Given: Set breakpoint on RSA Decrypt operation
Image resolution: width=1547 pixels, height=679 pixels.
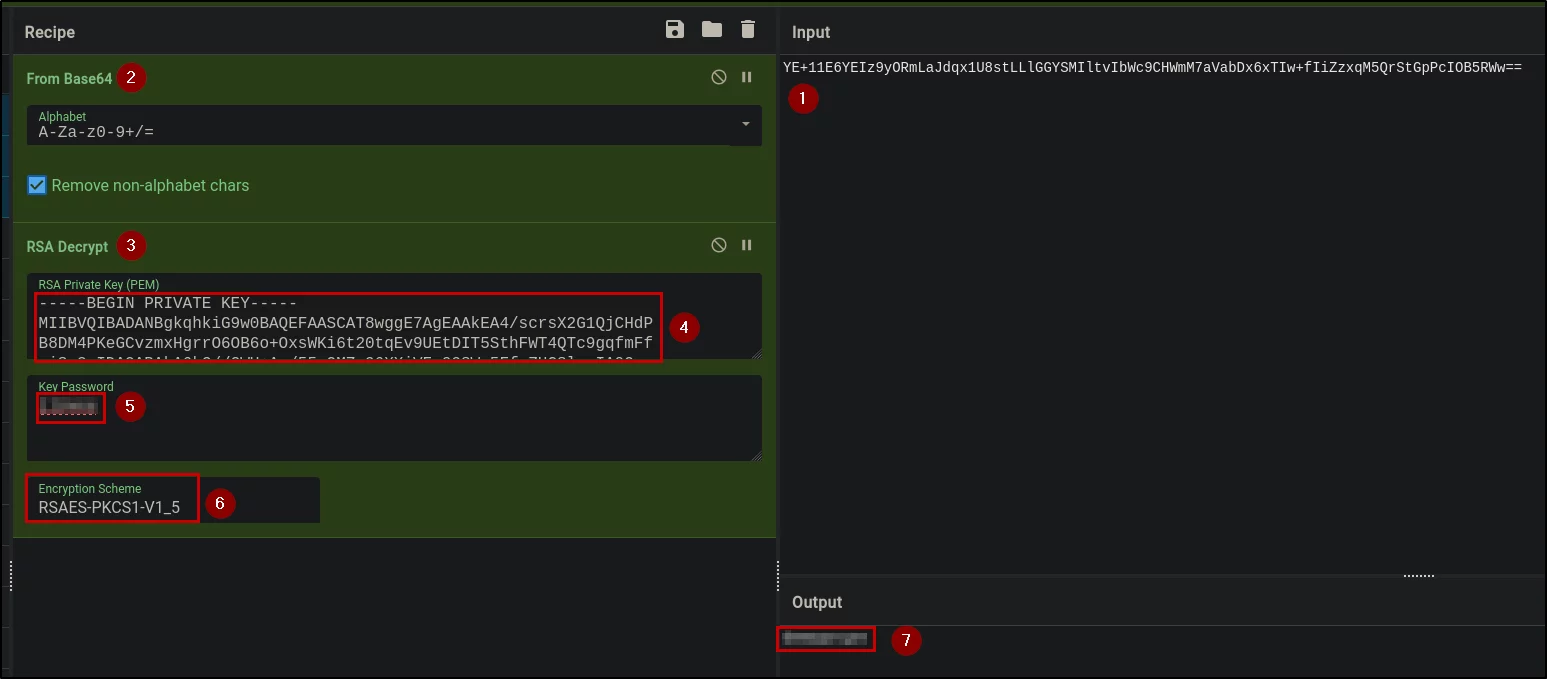Looking at the screenshot, I should 746,245.
